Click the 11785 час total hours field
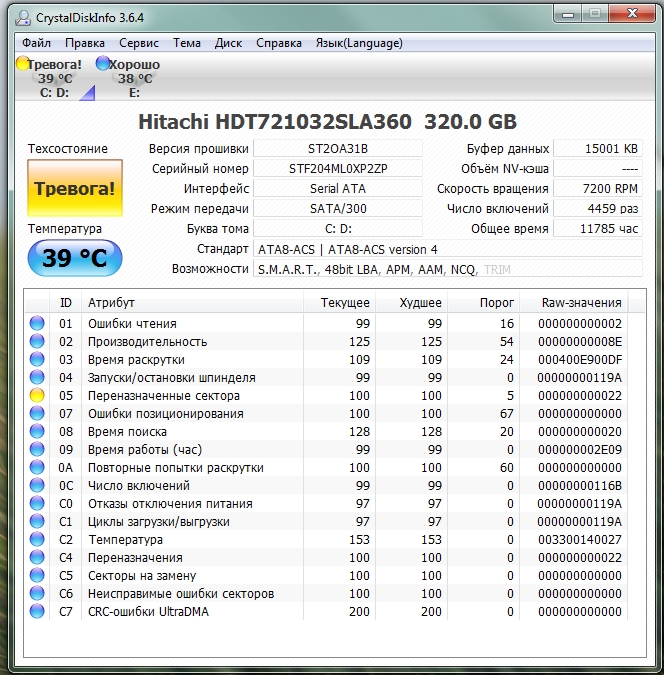The image size is (664, 675). pyautogui.click(x=598, y=229)
